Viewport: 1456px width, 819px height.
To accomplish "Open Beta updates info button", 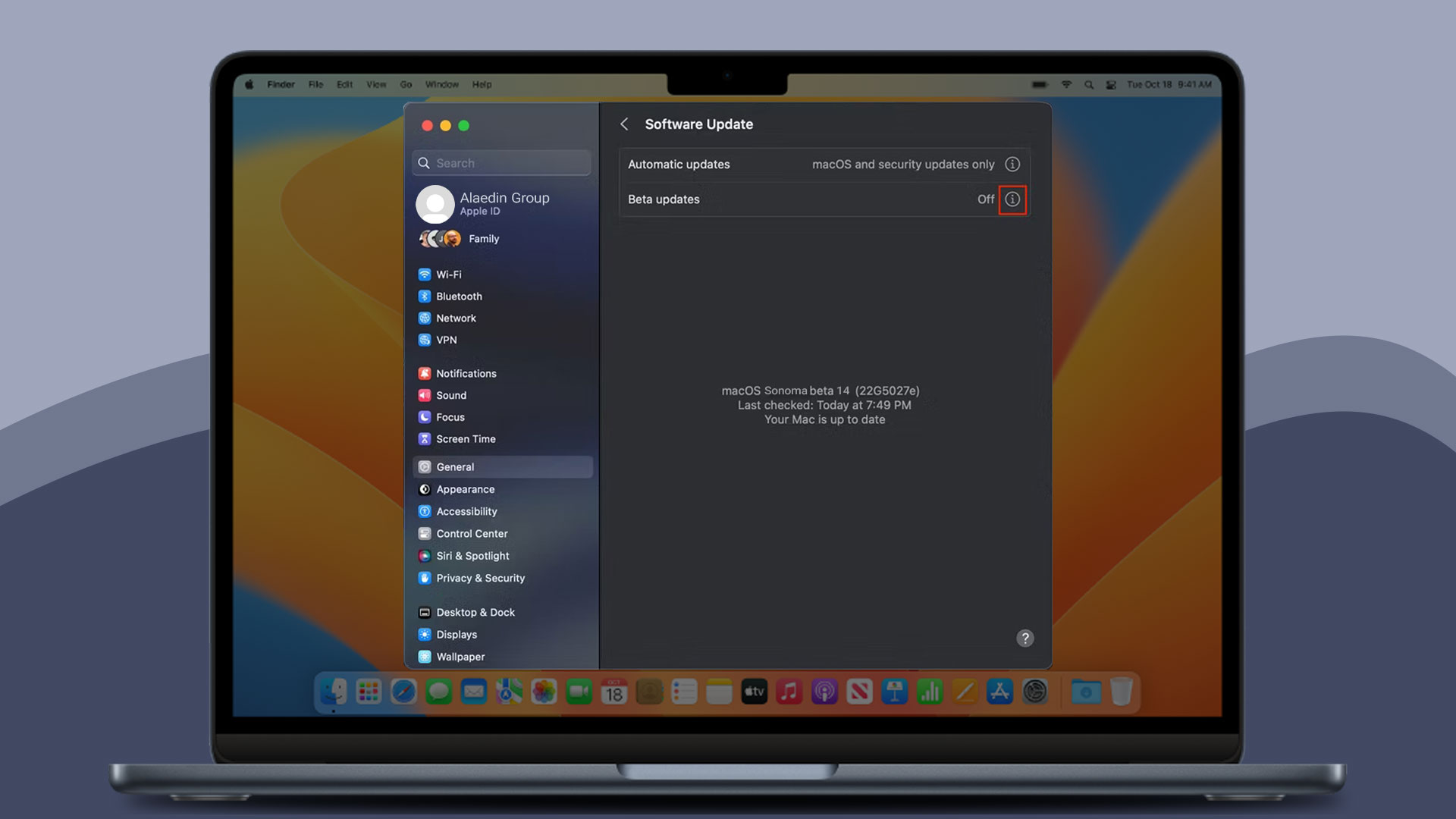I will (x=1012, y=199).
